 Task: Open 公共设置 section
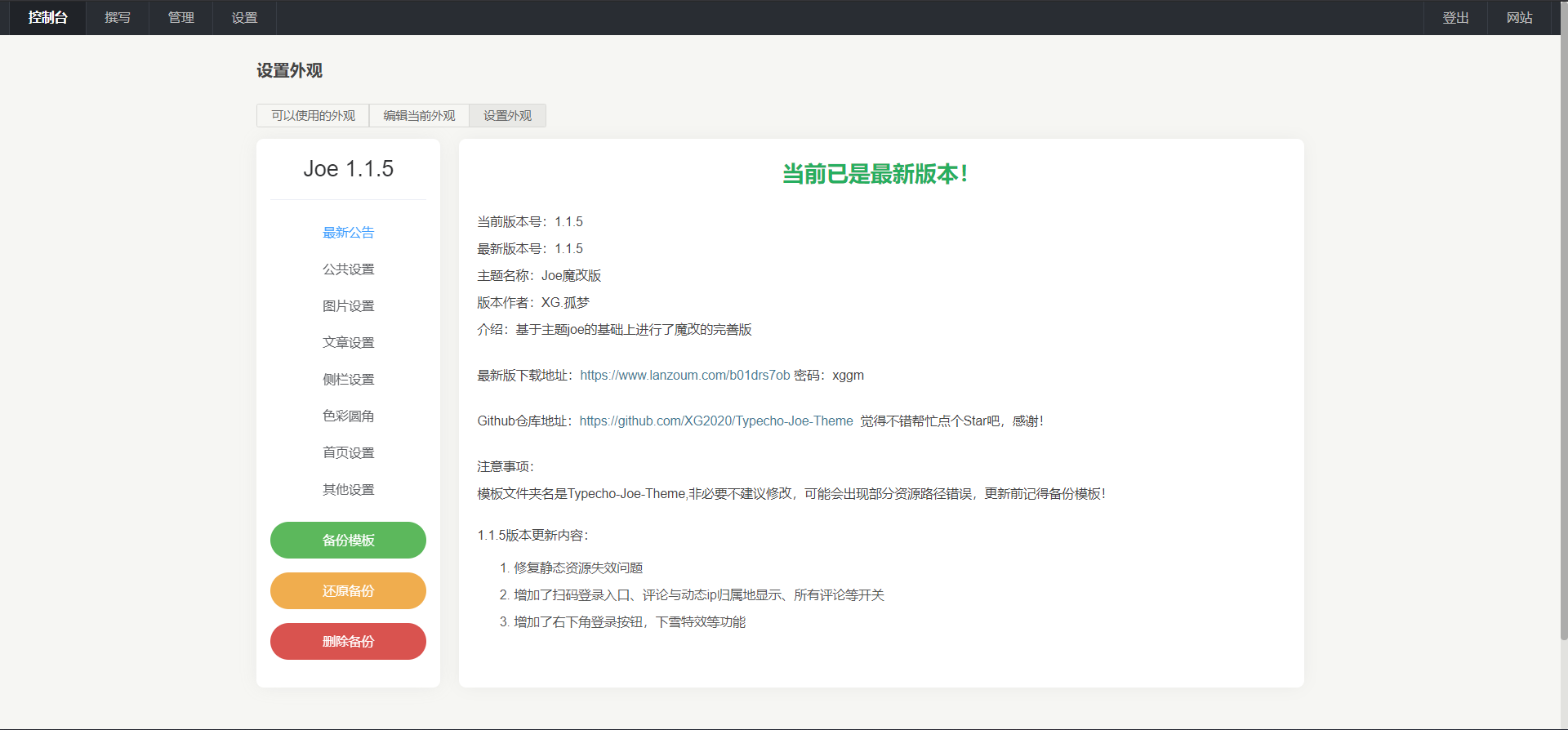[x=348, y=269]
